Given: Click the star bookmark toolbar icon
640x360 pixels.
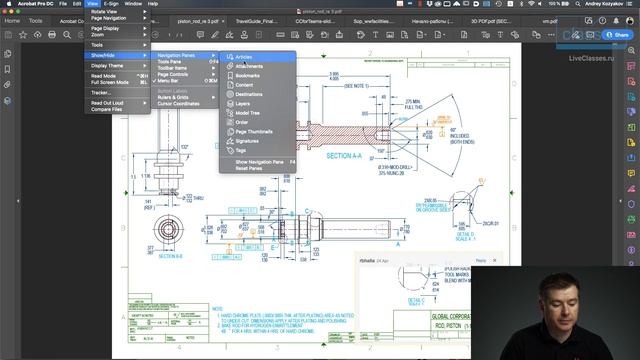Looking at the screenshot, I should [x=23, y=35].
